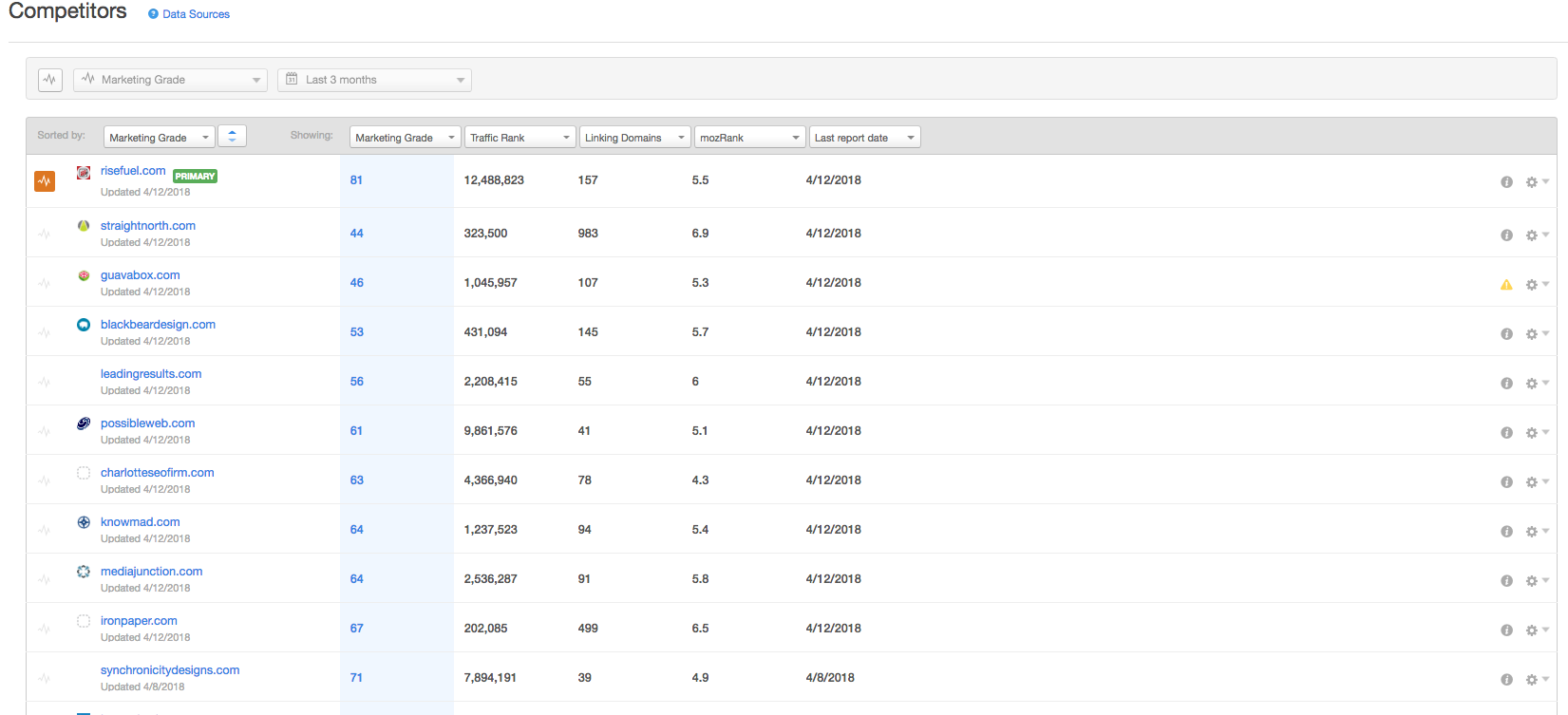This screenshot has height=715, width=1568.
Task: Open the first Showing column Marketing Grade dropdown
Action: click(406, 137)
